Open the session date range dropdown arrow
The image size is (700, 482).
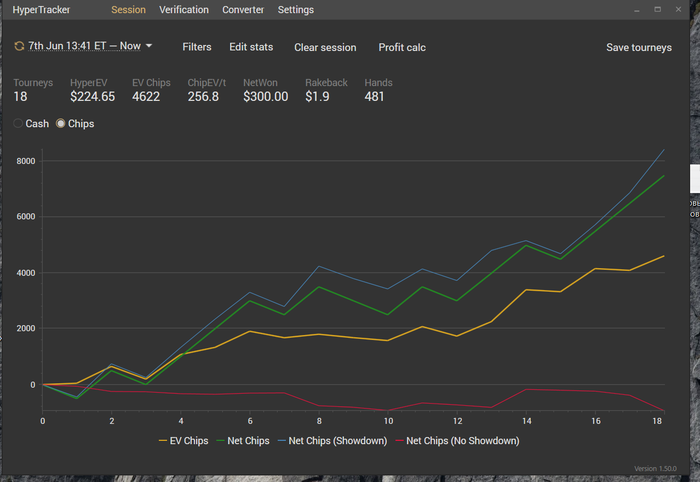point(149,46)
